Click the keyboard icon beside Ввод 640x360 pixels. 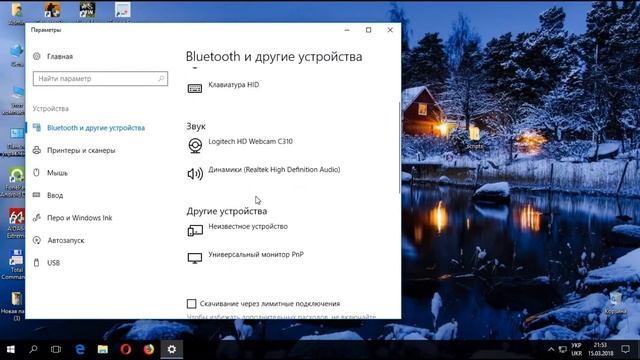37,195
